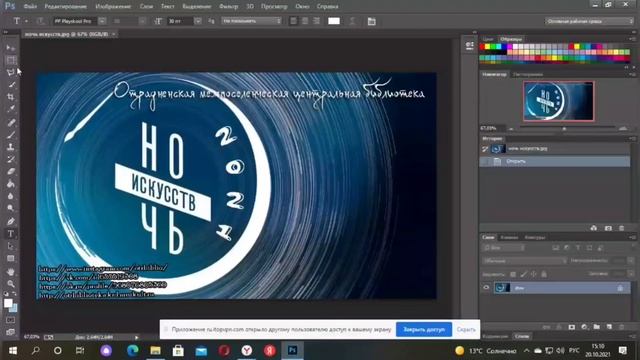Open the workspace switcher dropdown
The image size is (640, 360).
(x=589, y=21)
